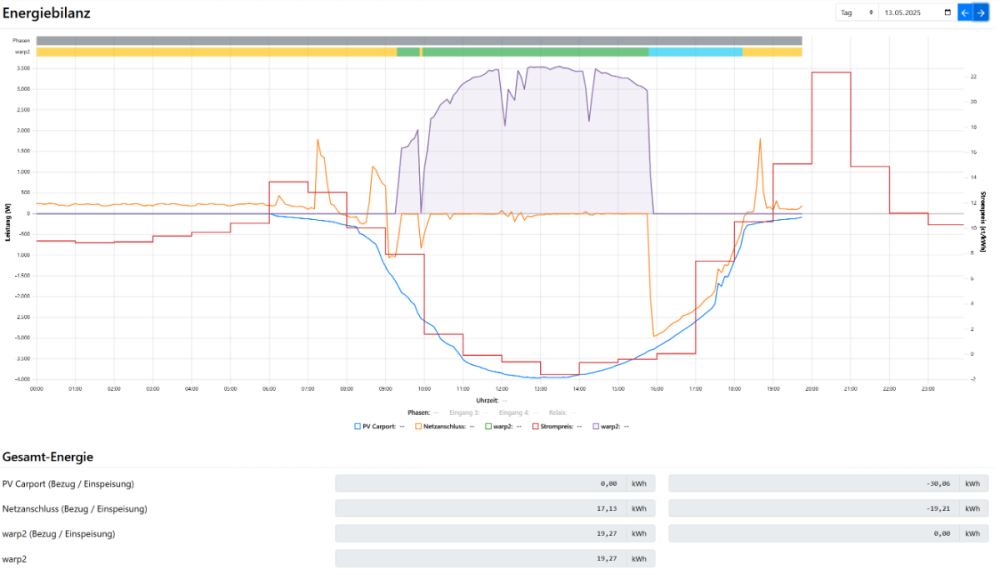Click the date field showing 13.05.2025
The height and width of the screenshot is (575, 1000).
click(908, 12)
